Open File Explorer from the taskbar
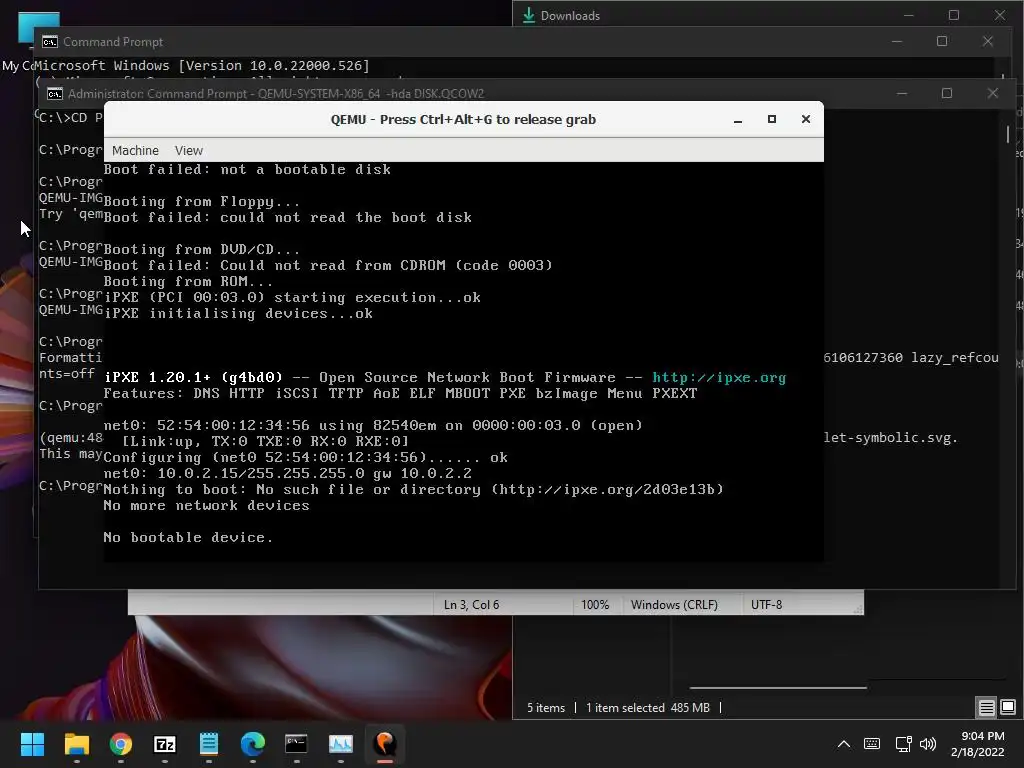 coord(76,744)
